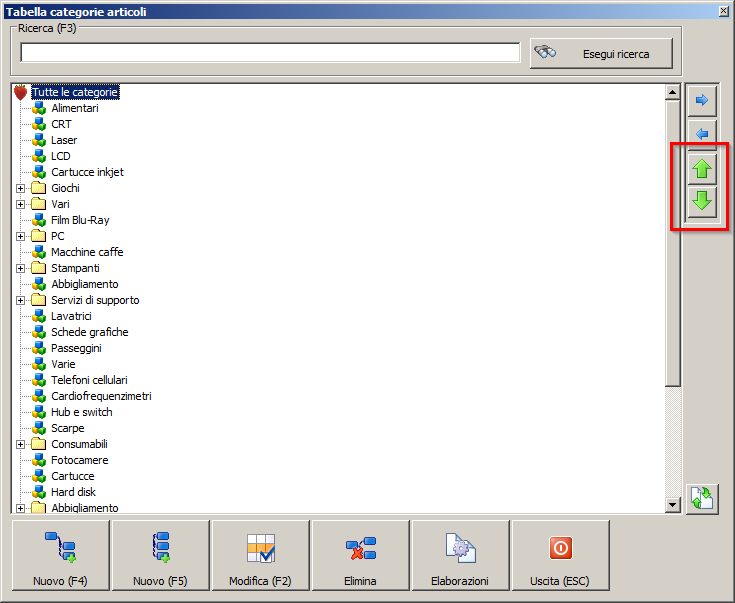The image size is (735, 603).
Task: Expand the Vari folder
Action: pos(20,204)
